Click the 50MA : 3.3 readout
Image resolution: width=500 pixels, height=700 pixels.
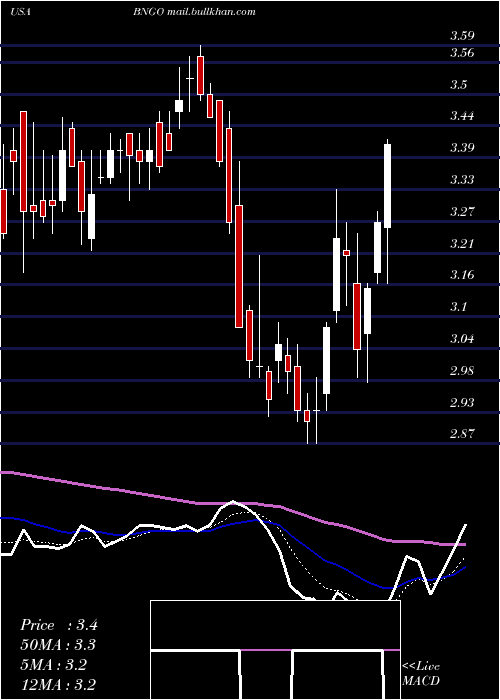[58, 645]
